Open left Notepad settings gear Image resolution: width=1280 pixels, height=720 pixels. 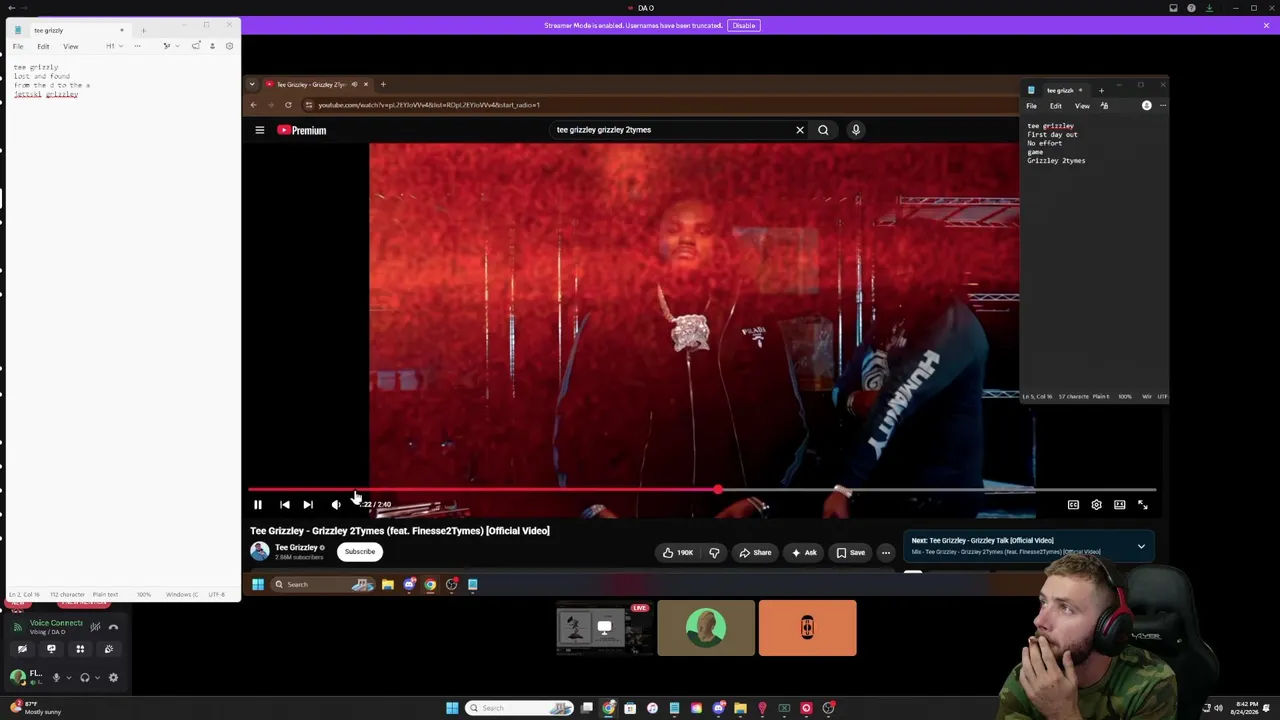point(229,46)
